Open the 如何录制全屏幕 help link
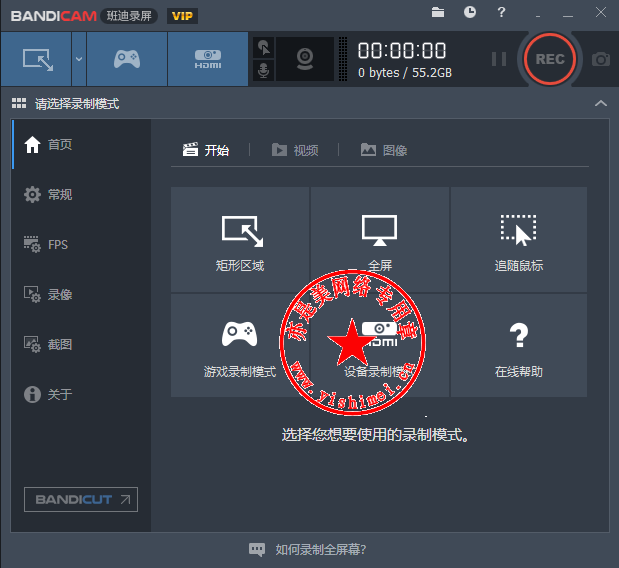 [x=309, y=549]
